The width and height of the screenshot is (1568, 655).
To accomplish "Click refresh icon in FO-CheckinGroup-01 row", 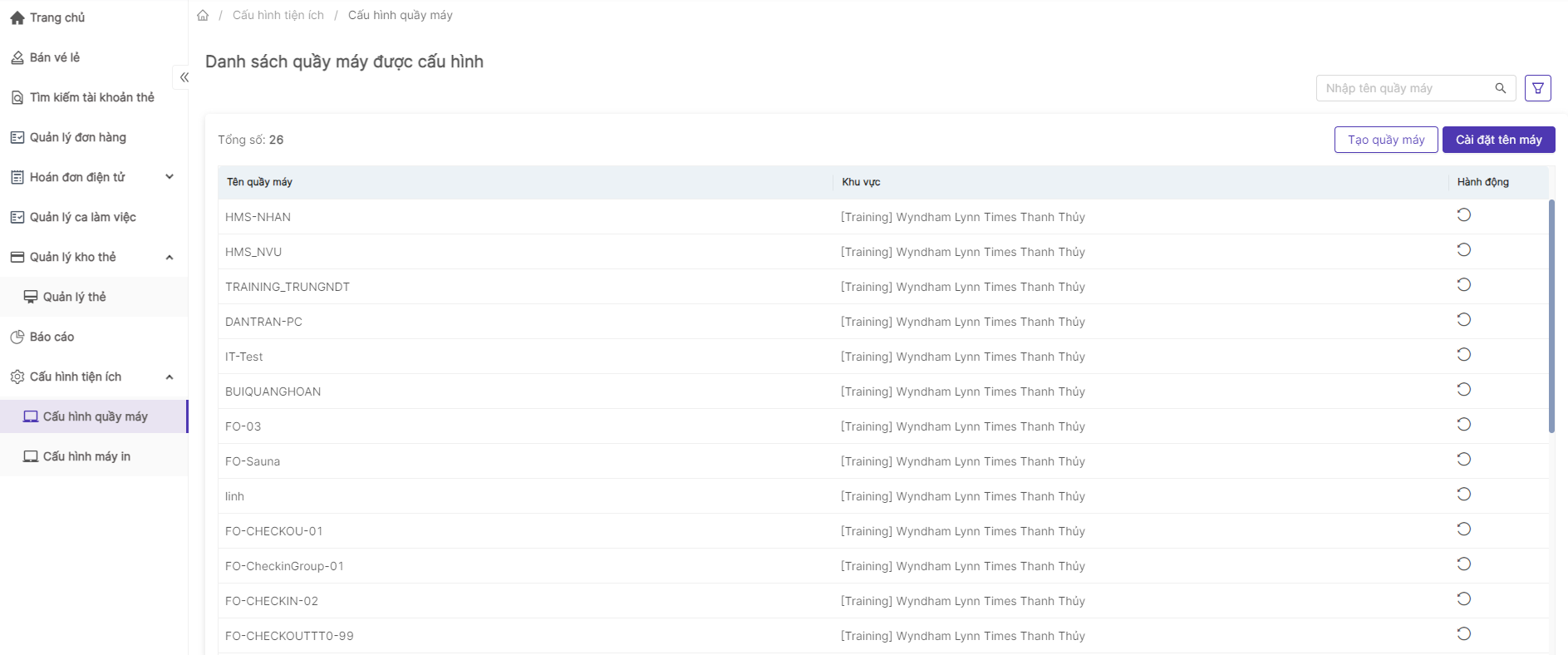I will 1464,564.
